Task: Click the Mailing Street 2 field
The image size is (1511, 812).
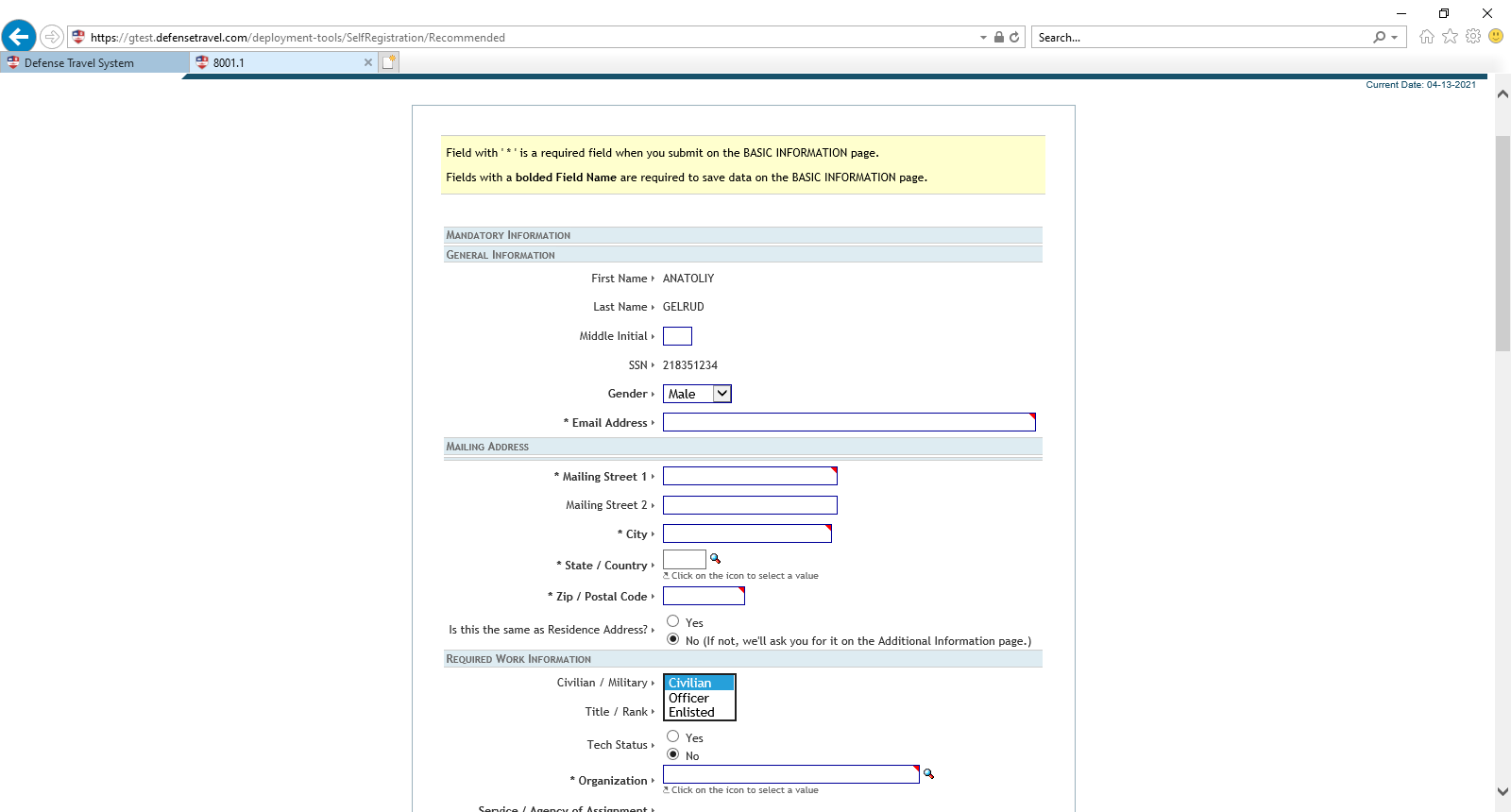Action: point(750,505)
